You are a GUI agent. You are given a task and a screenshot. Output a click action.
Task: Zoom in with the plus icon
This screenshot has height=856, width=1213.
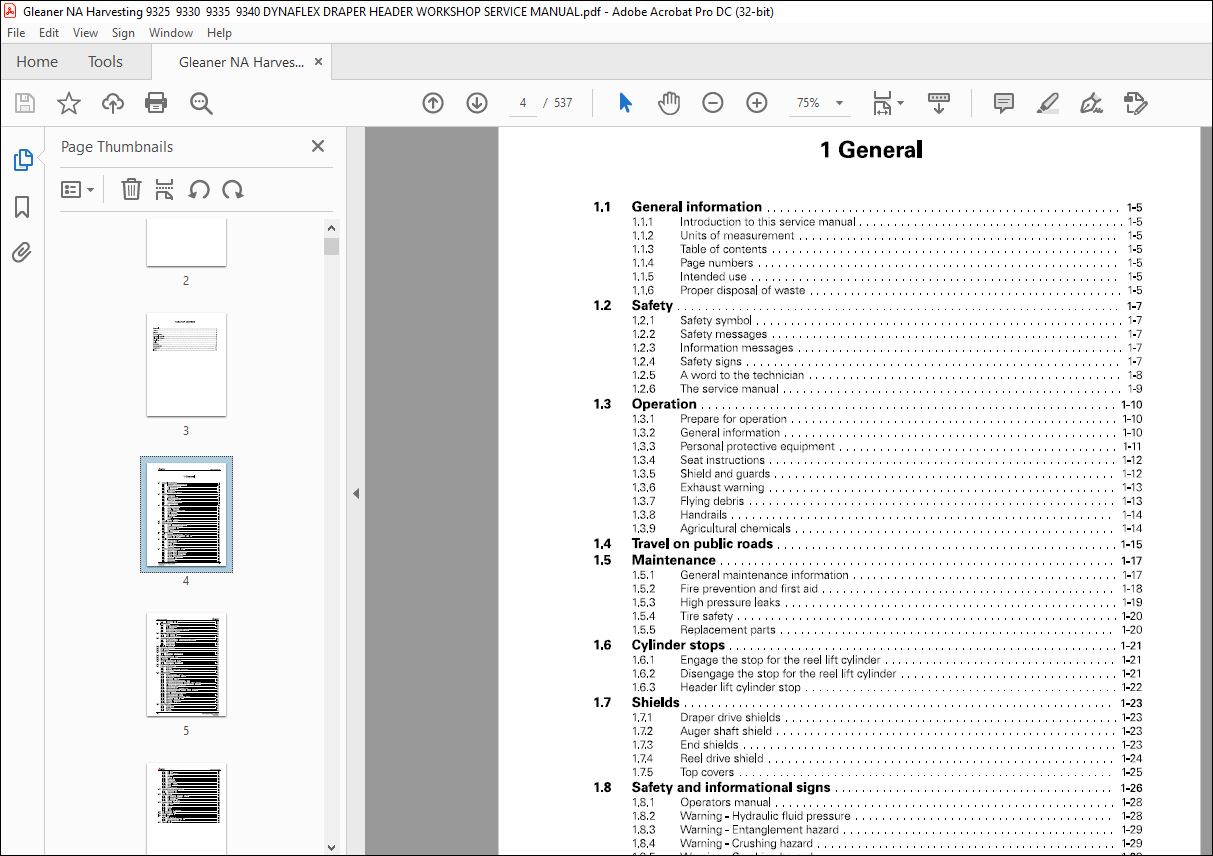point(757,103)
